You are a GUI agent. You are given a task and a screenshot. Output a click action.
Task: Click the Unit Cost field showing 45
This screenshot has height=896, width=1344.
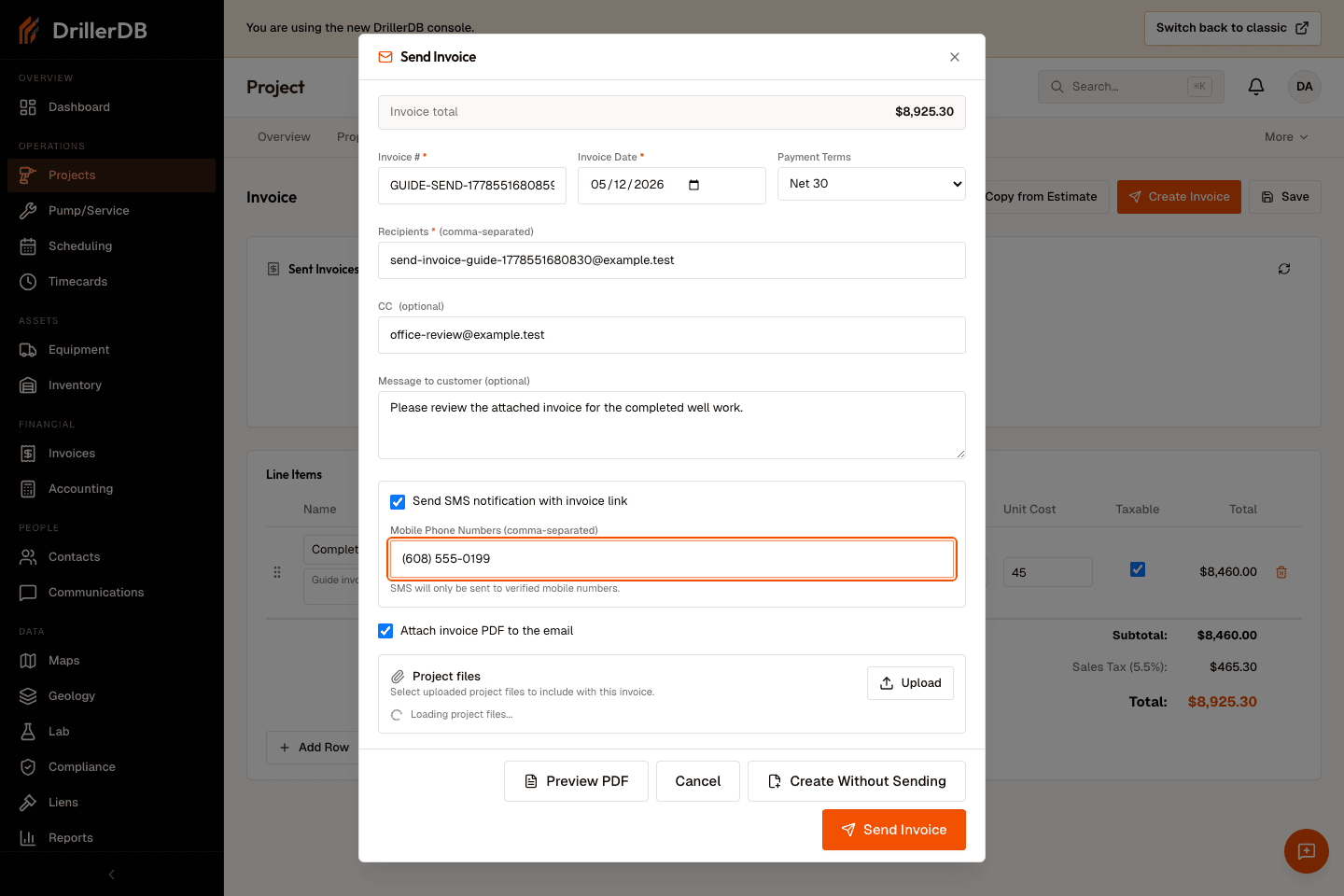click(x=1048, y=572)
